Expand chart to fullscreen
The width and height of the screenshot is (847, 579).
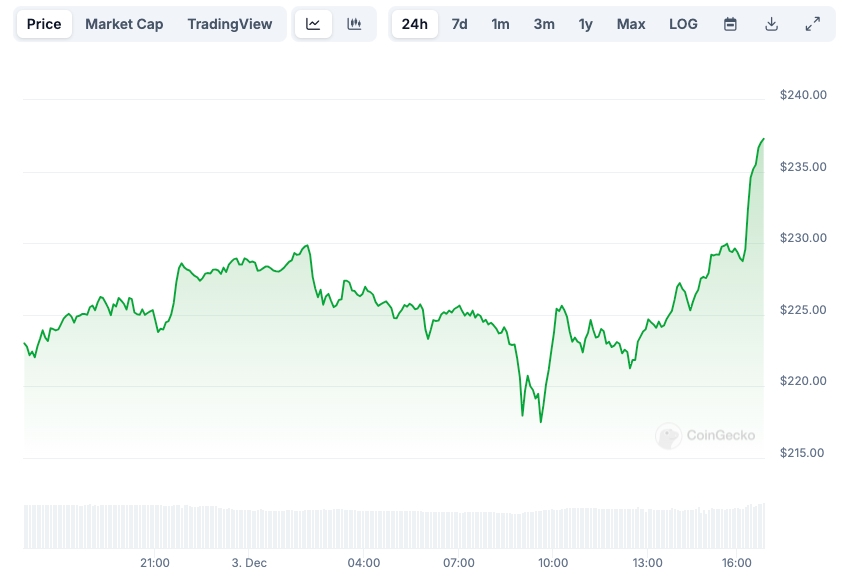coord(812,24)
